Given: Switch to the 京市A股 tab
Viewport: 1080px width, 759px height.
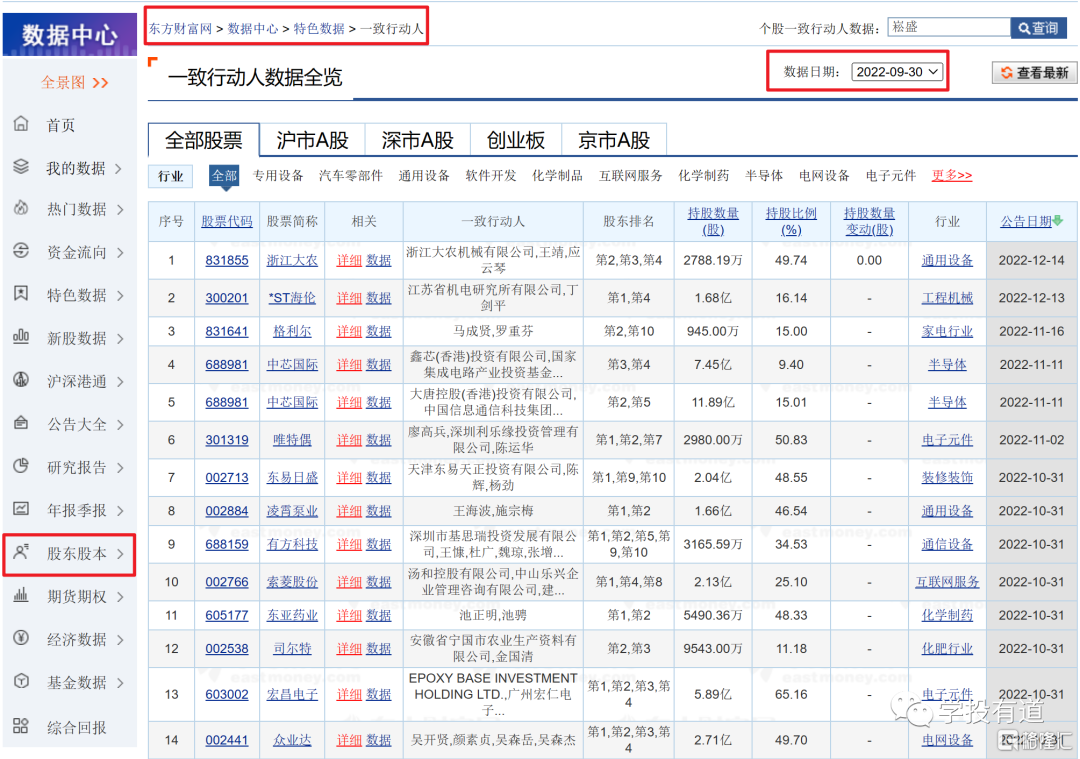Looking at the screenshot, I should [614, 141].
